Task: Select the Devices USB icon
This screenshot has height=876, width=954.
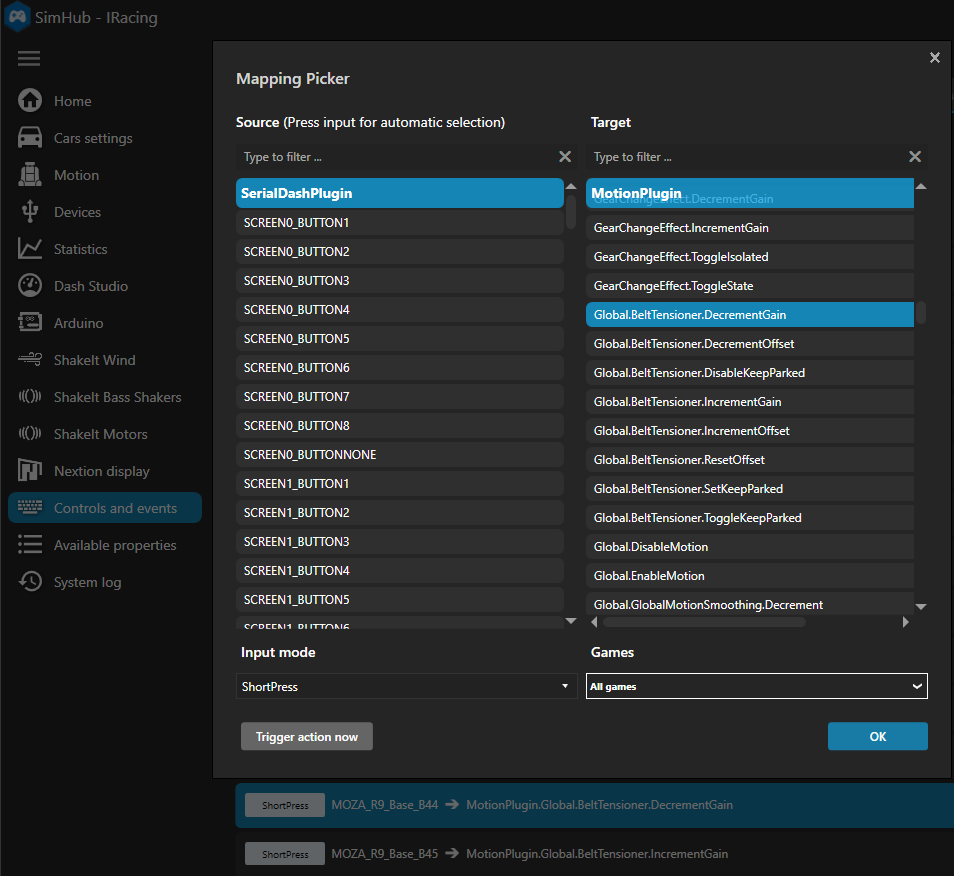Action: [30, 212]
